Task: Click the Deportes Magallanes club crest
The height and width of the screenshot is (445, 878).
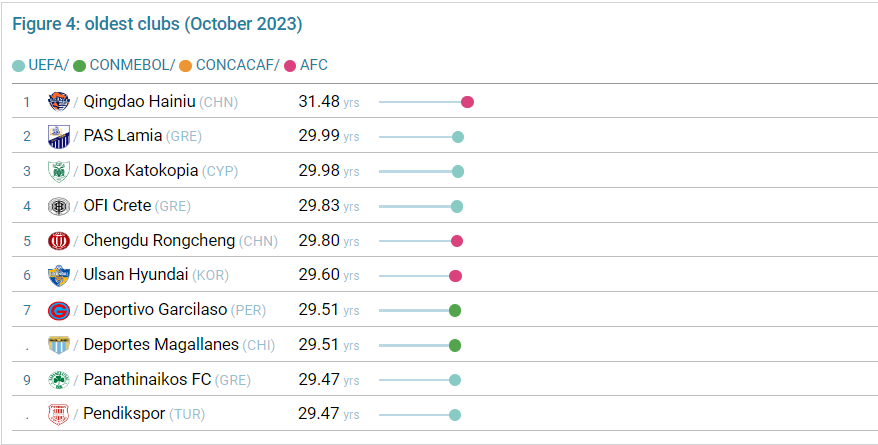Action: click(58, 345)
